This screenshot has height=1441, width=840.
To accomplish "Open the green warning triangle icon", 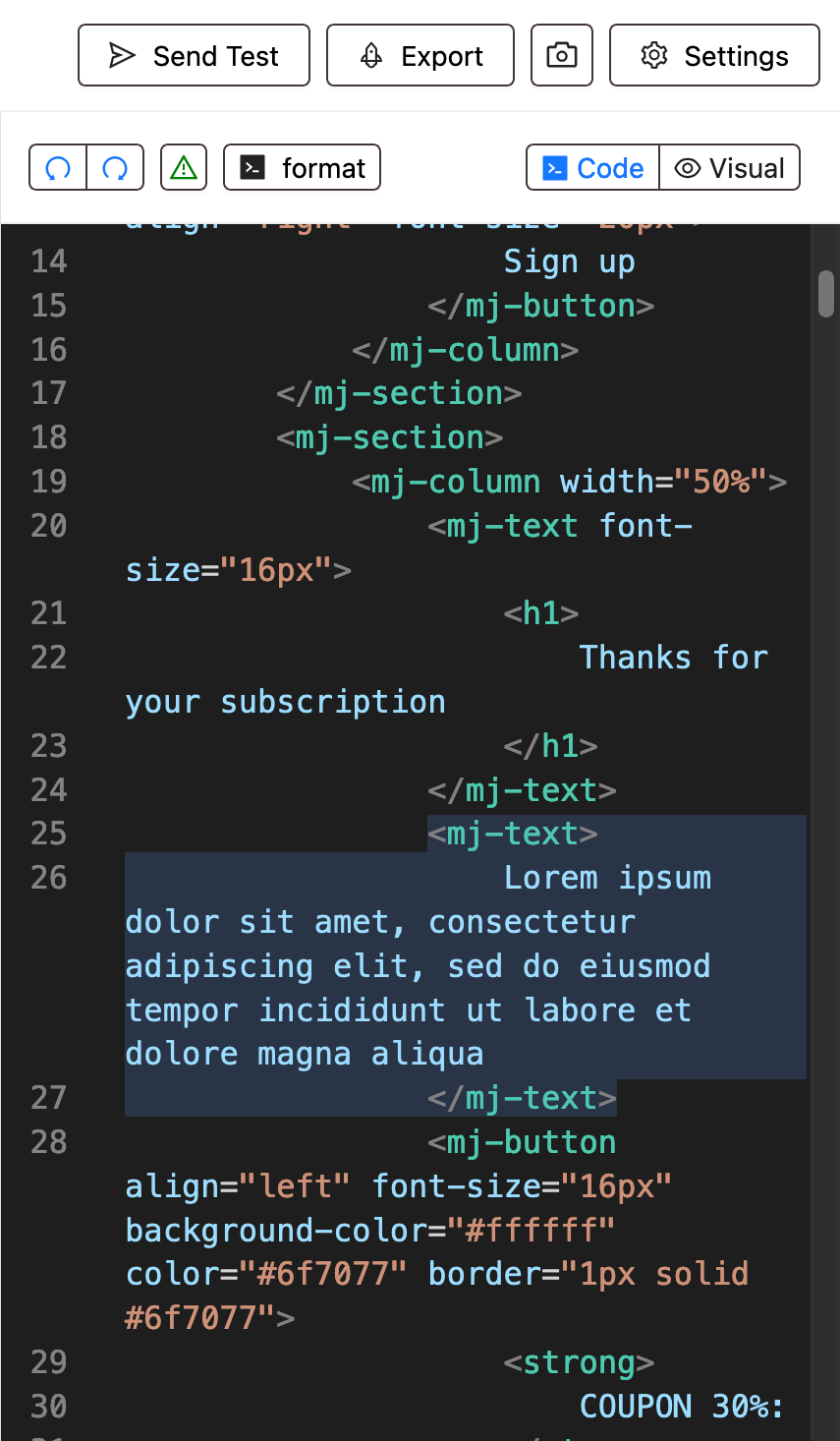I will (184, 168).
